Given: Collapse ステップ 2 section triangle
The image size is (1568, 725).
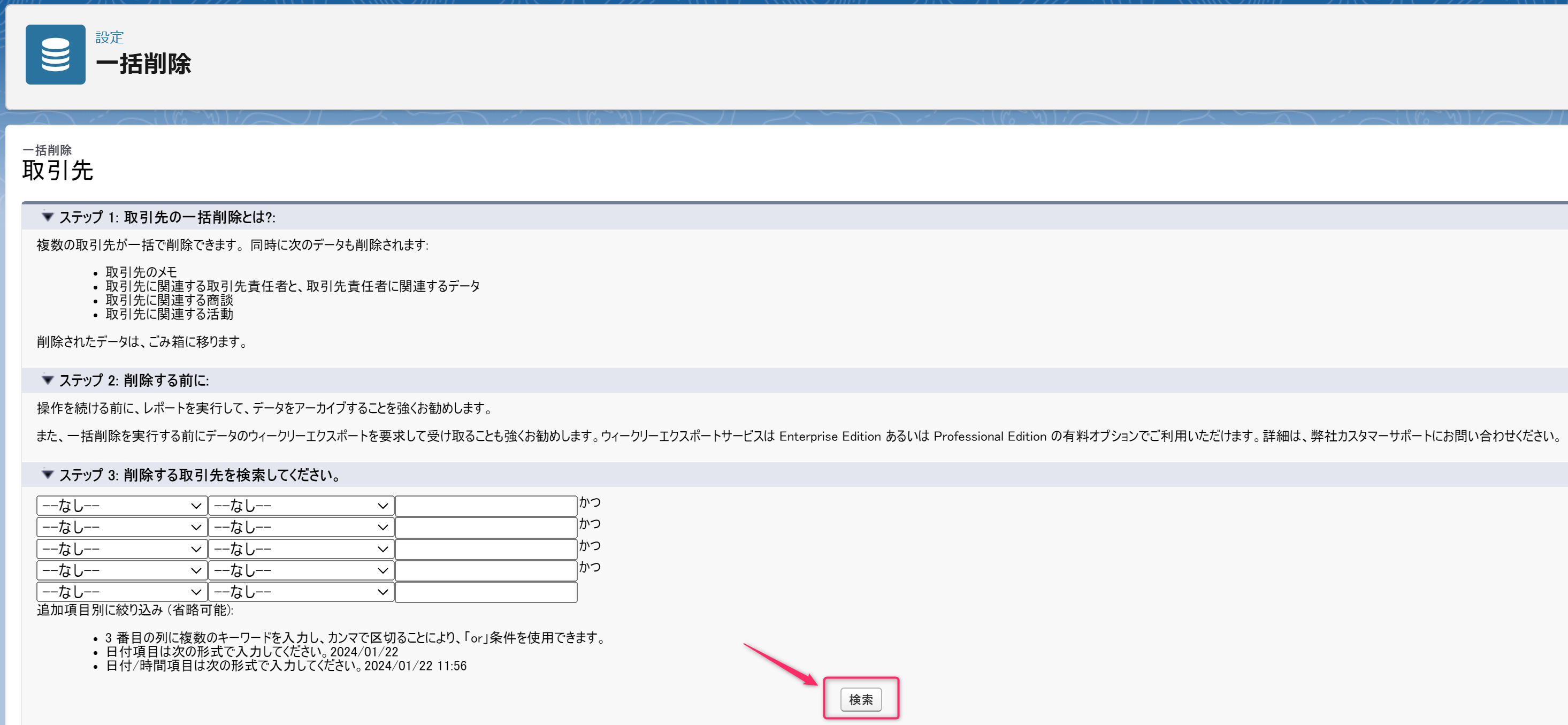Looking at the screenshot, I should point(48,380).
